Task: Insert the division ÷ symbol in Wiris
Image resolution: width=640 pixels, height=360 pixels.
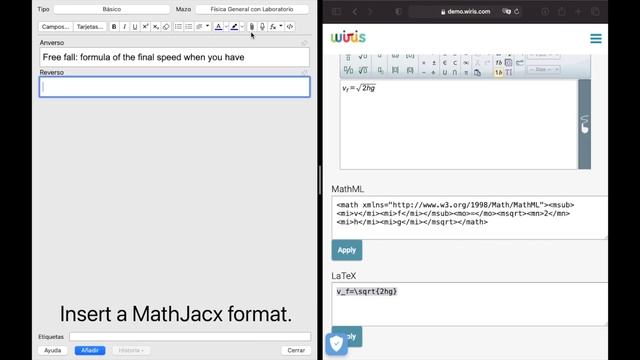Action: click(x=433, y=72)
